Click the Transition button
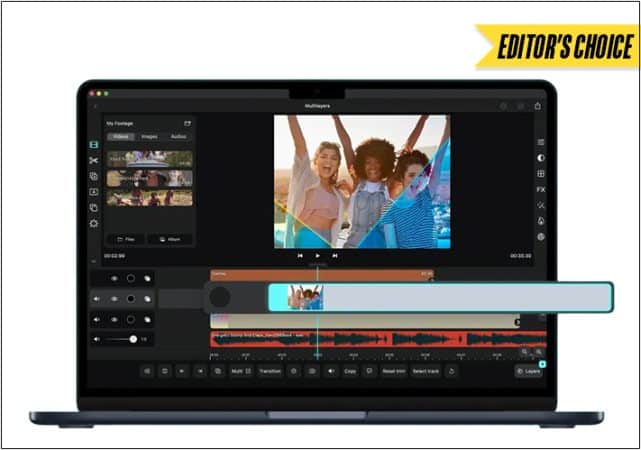Image resolution: width=641 pixels, height=450 pixels. (270, 371)
